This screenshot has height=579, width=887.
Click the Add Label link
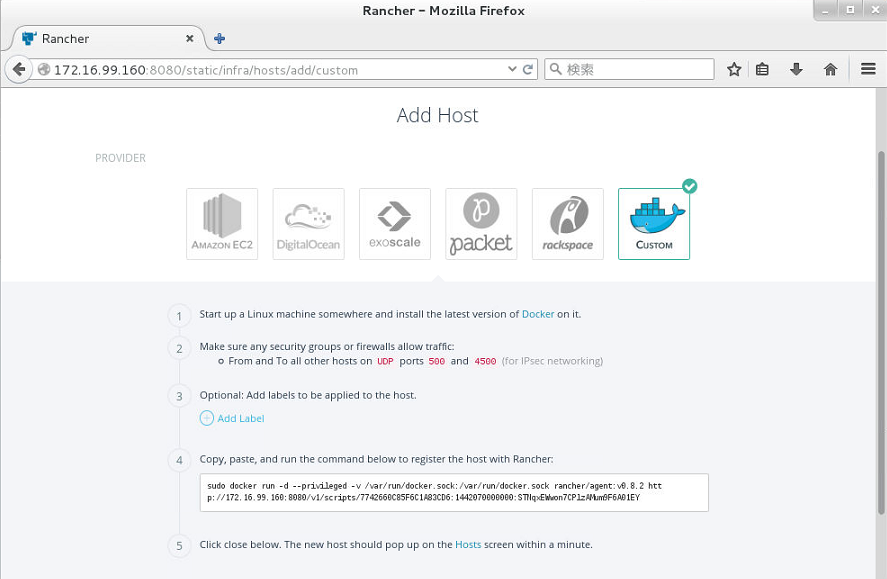point(240,418)
